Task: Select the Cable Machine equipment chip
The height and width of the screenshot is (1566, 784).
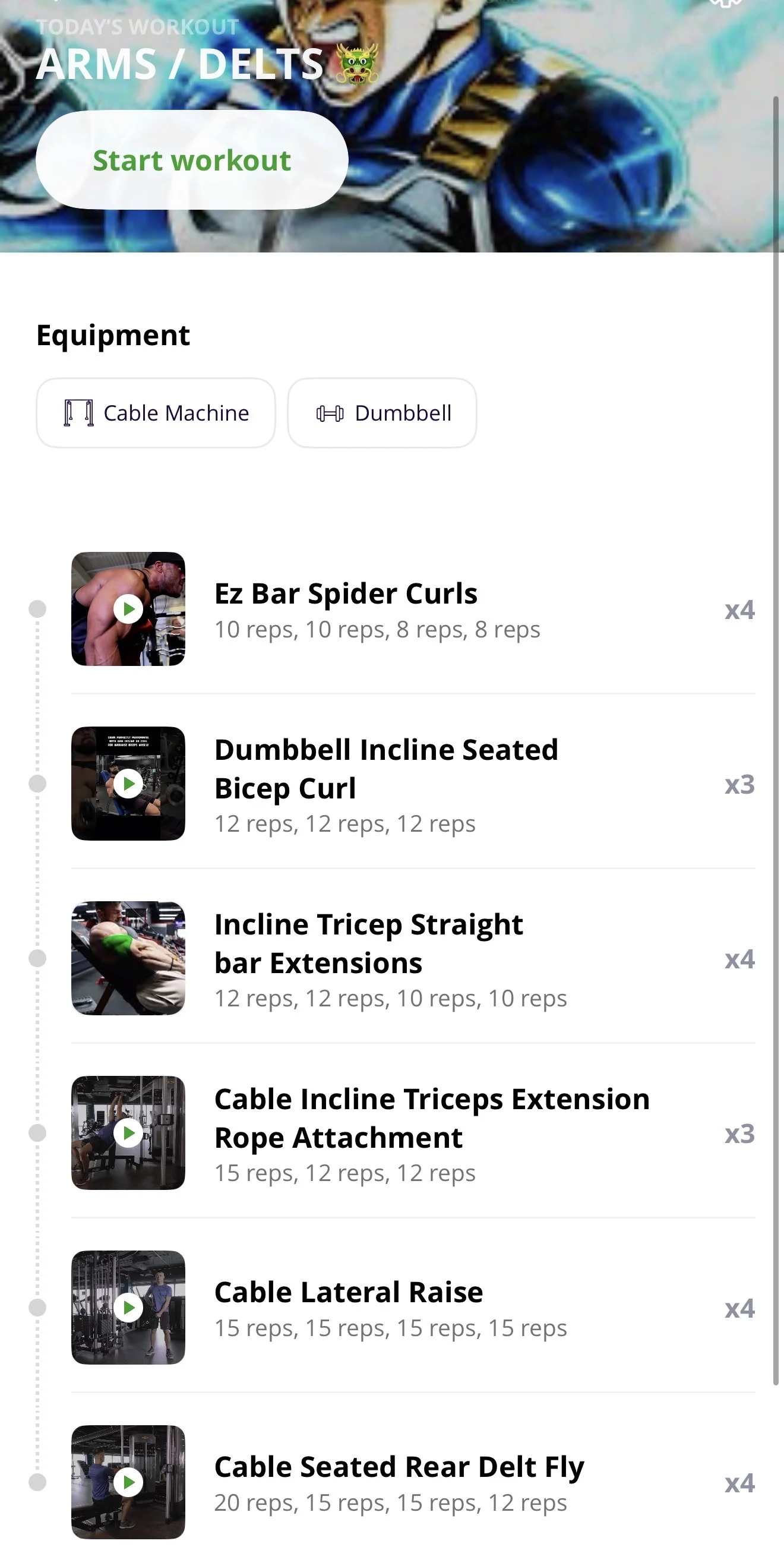Action: click(x=156, y=413)
